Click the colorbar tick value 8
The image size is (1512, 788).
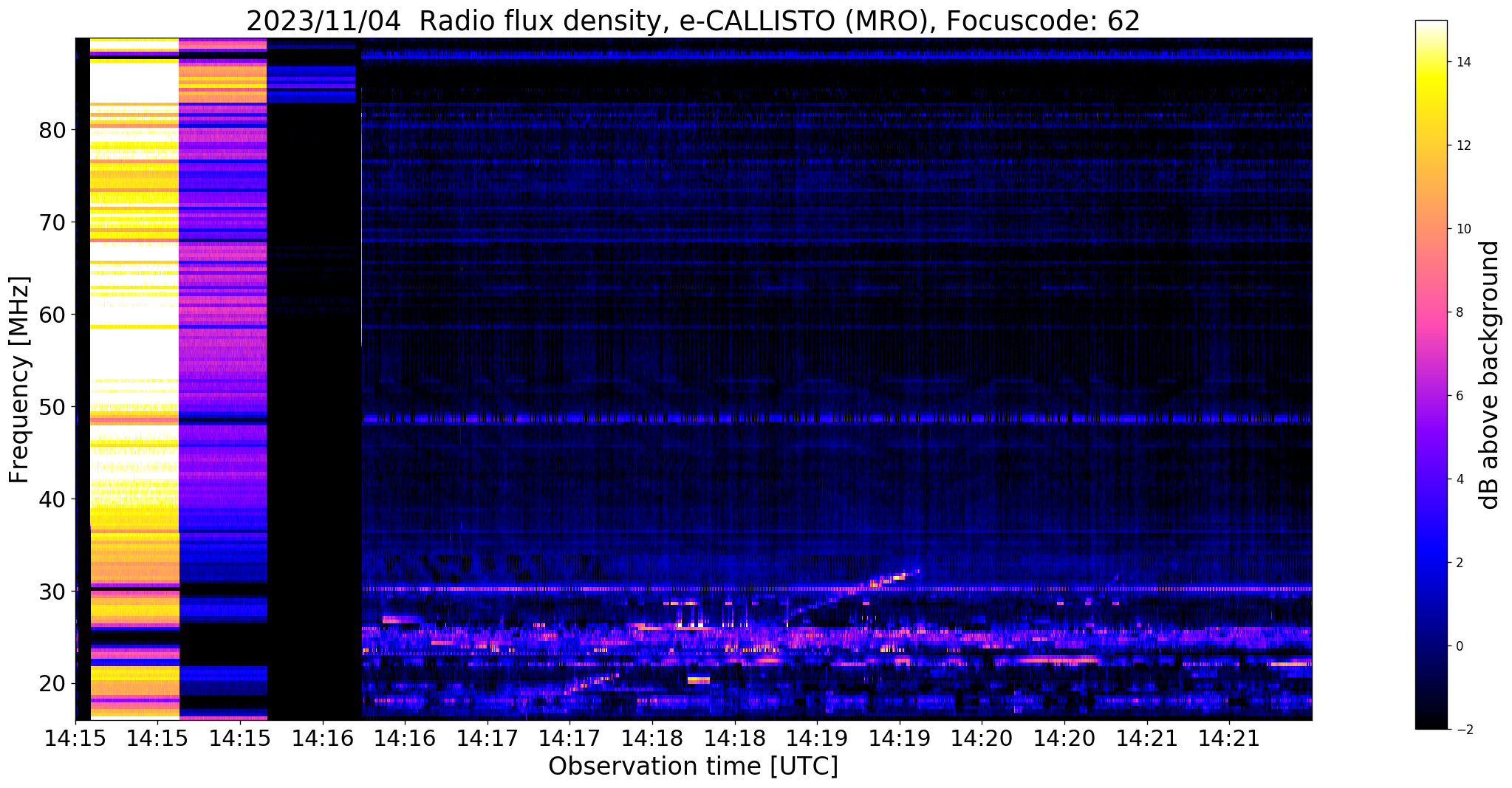1458,312
